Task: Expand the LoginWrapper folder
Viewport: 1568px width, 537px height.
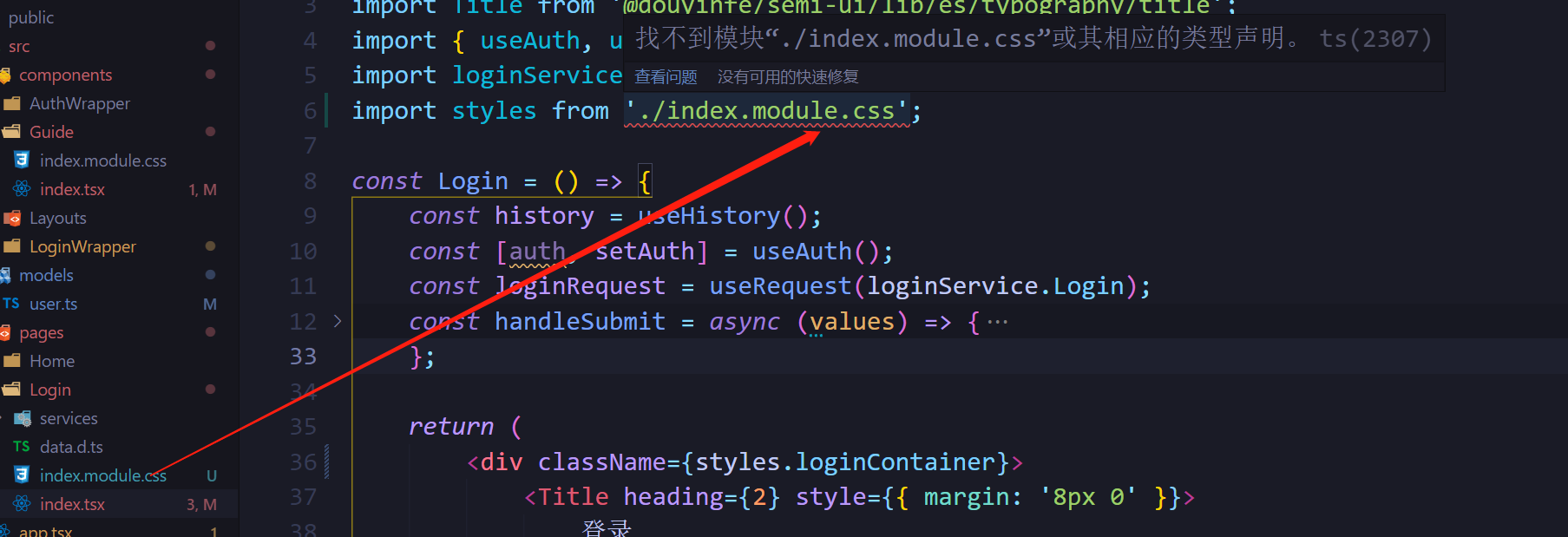Action: [x=82, y=246]
